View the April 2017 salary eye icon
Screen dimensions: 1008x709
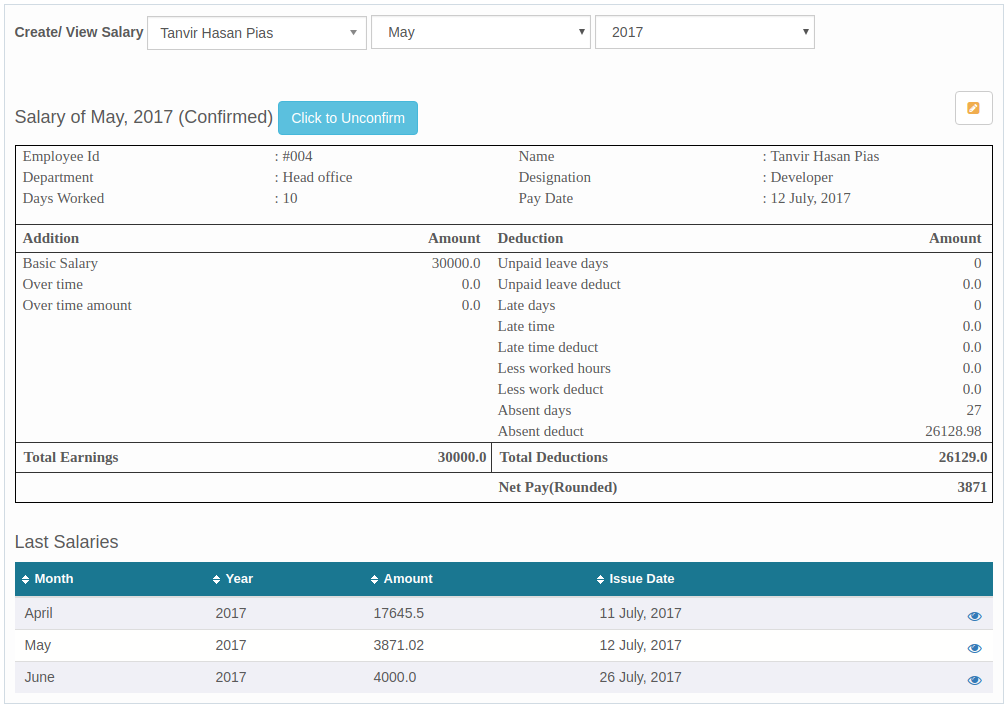coord(974,616)
